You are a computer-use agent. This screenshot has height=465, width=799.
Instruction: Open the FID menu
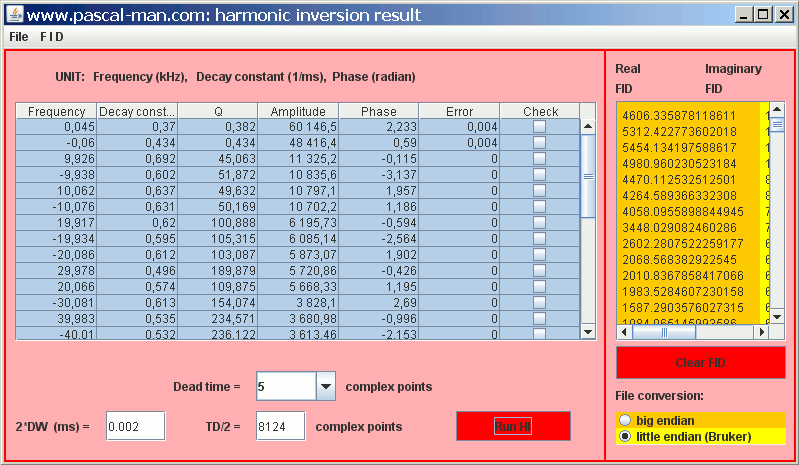pyautogui.click(x=52, y=36)
